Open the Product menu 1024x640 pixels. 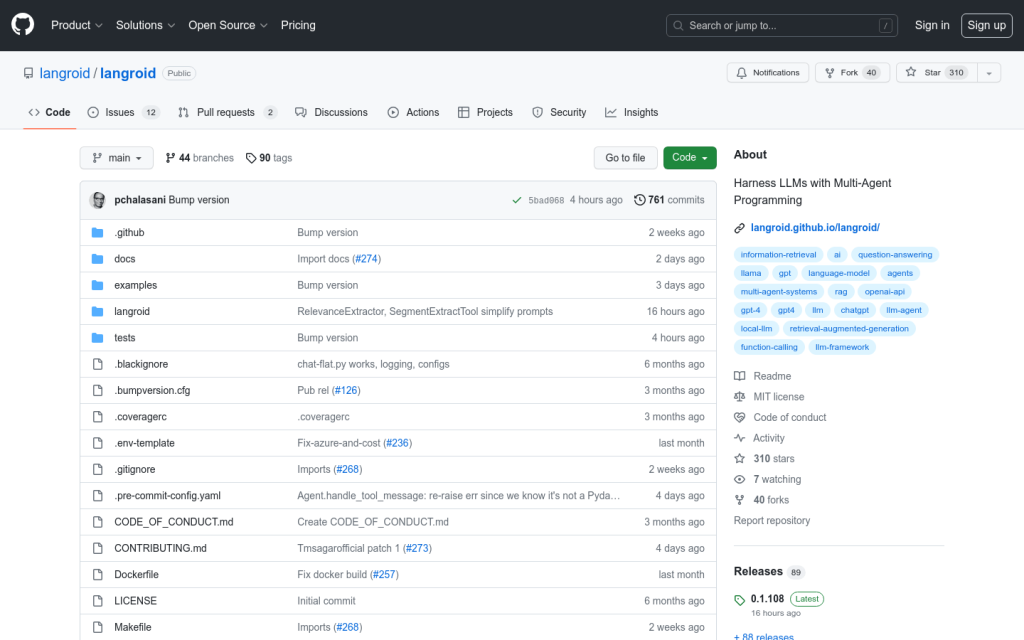coord(76,25)
